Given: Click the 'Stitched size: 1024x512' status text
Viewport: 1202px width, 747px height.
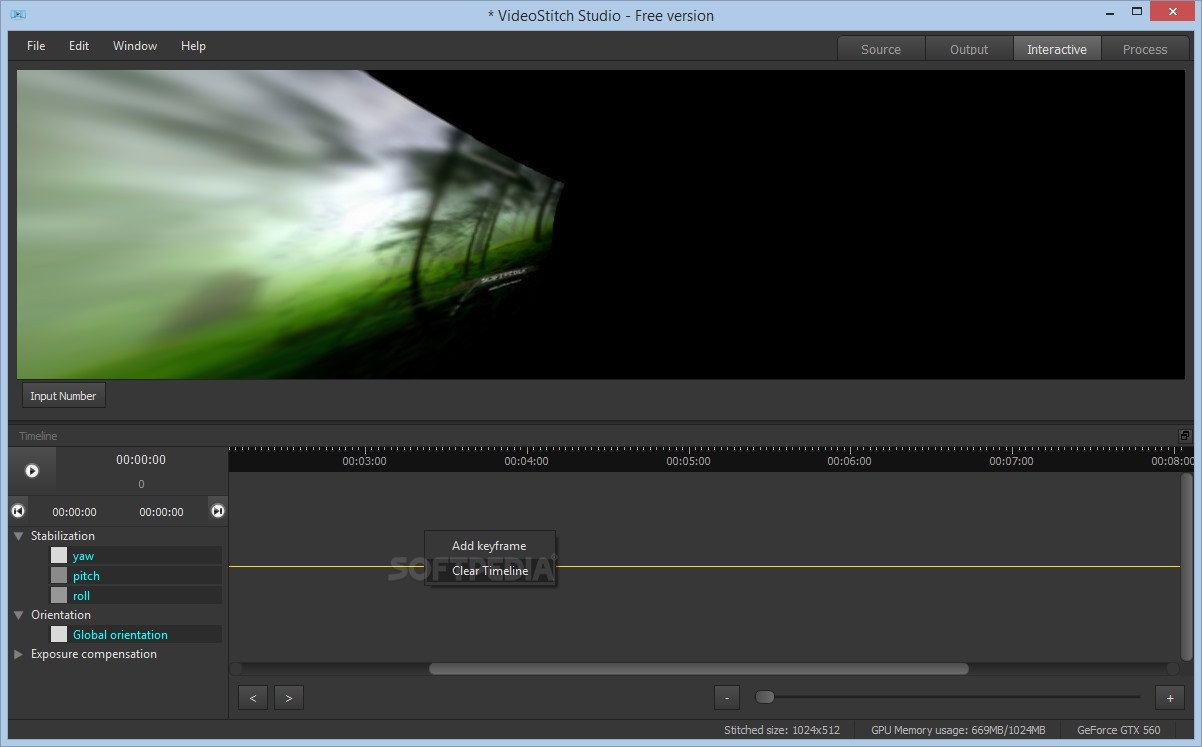Looking at the screenshot, I should [782, 730].
